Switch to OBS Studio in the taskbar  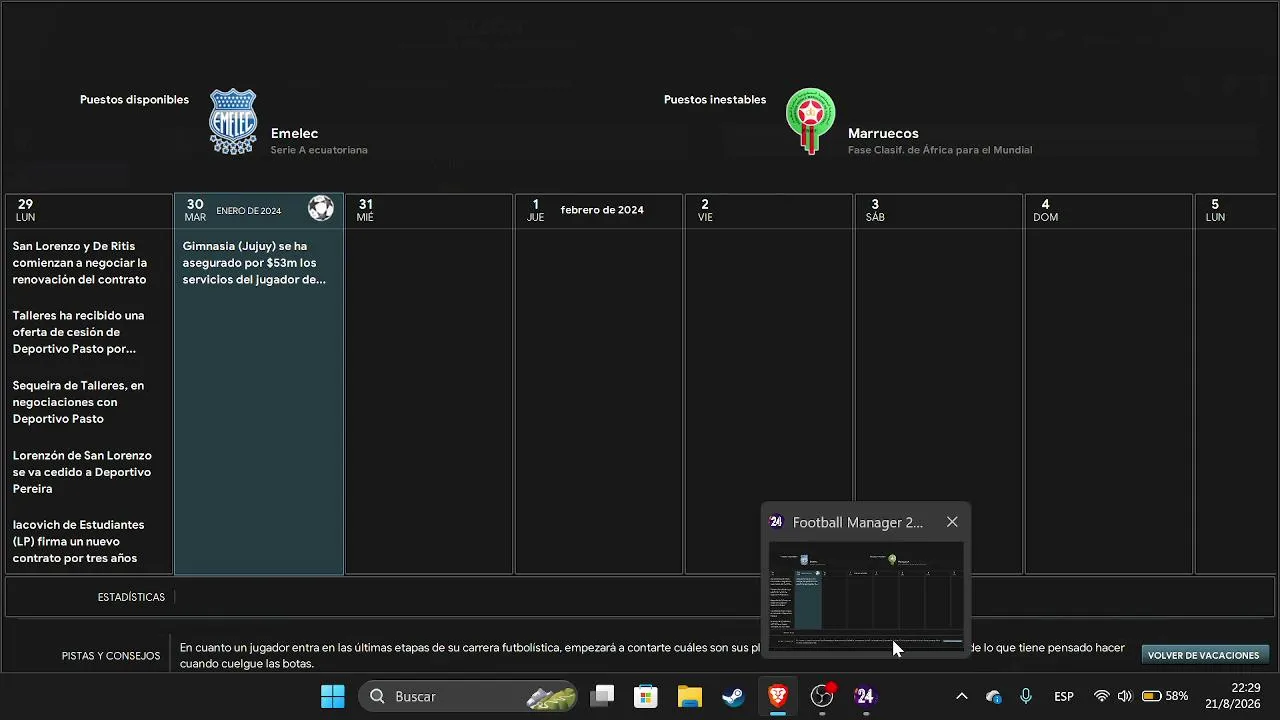click(822, 696)
